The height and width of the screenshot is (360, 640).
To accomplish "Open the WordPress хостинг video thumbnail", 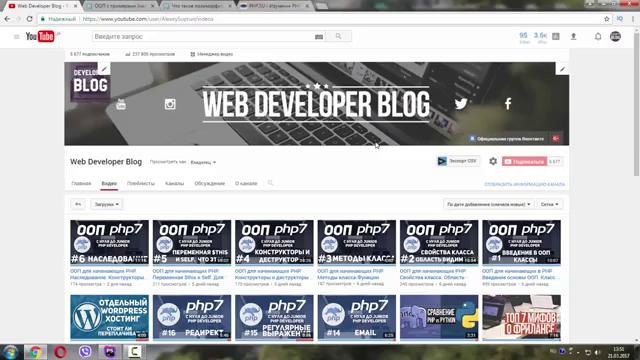I will tap(109, 318).
